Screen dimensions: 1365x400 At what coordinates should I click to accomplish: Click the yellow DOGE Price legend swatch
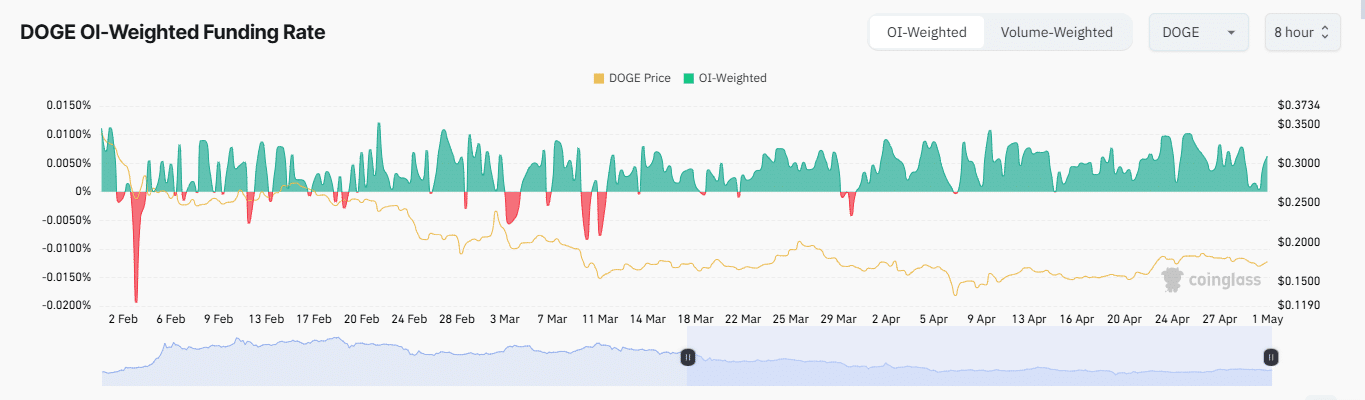tap(599, 78)
